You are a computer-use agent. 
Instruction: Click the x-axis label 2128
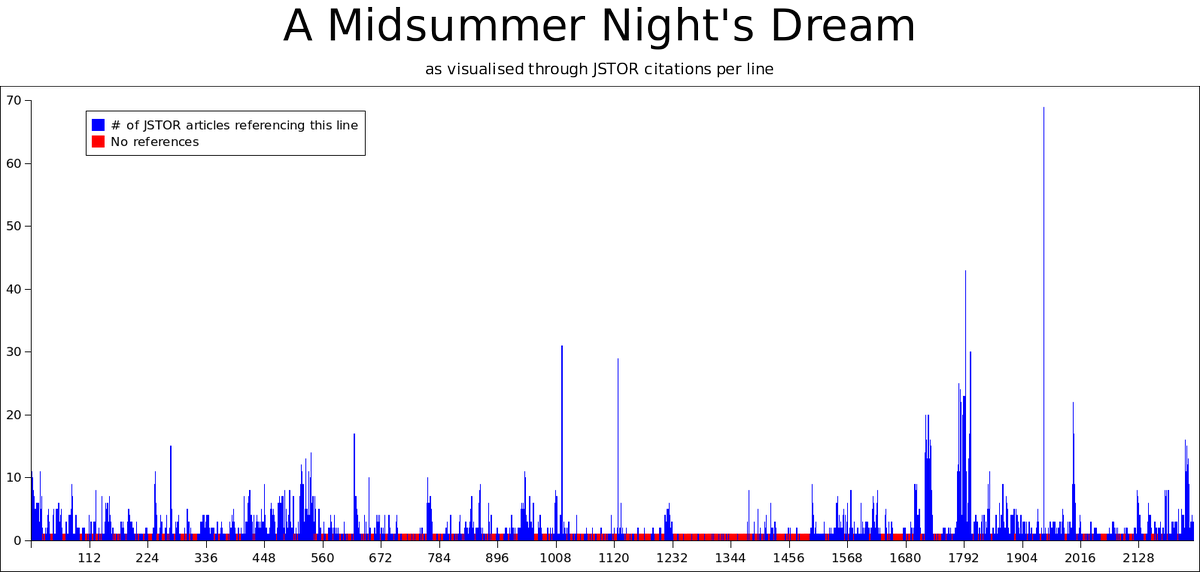[1138, 558]
